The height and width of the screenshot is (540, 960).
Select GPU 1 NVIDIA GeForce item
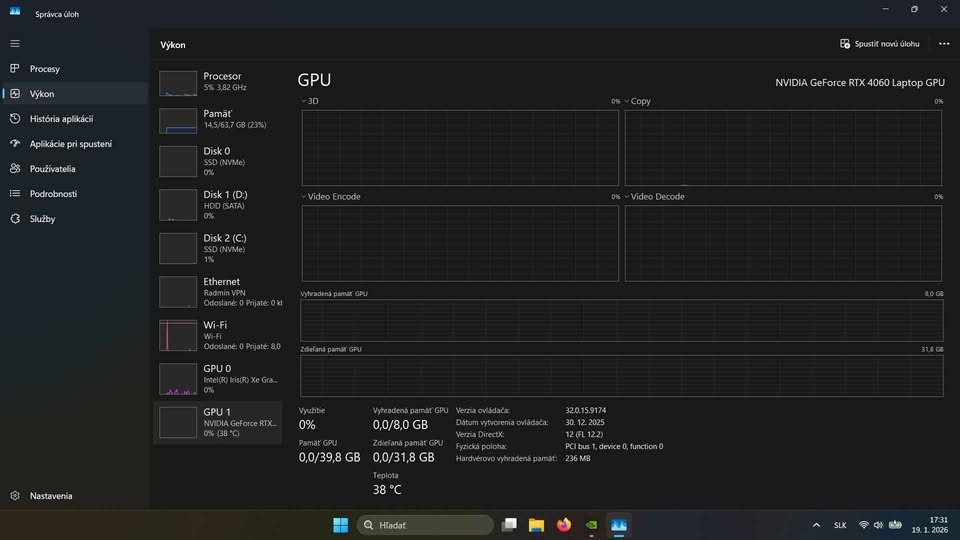click(218, 422)
